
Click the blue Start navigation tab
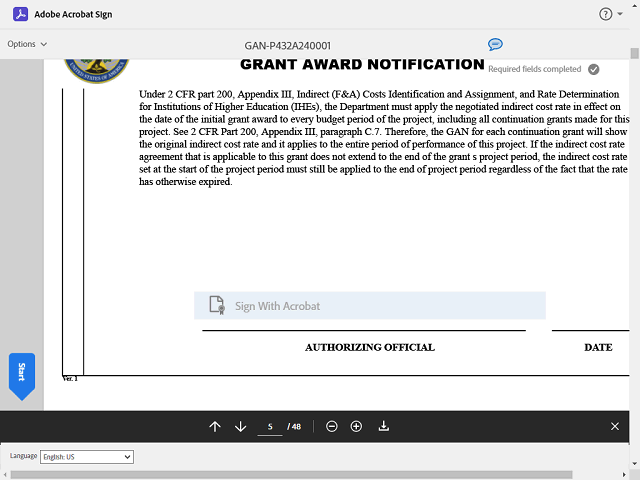[22, 376]
